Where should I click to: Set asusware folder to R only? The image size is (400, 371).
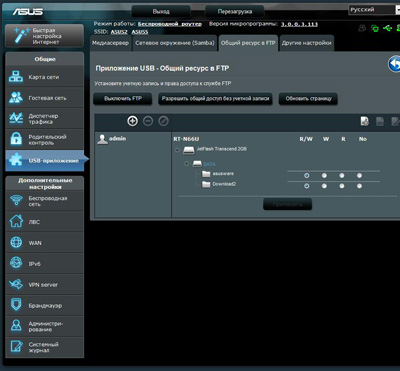coord(342,176)
